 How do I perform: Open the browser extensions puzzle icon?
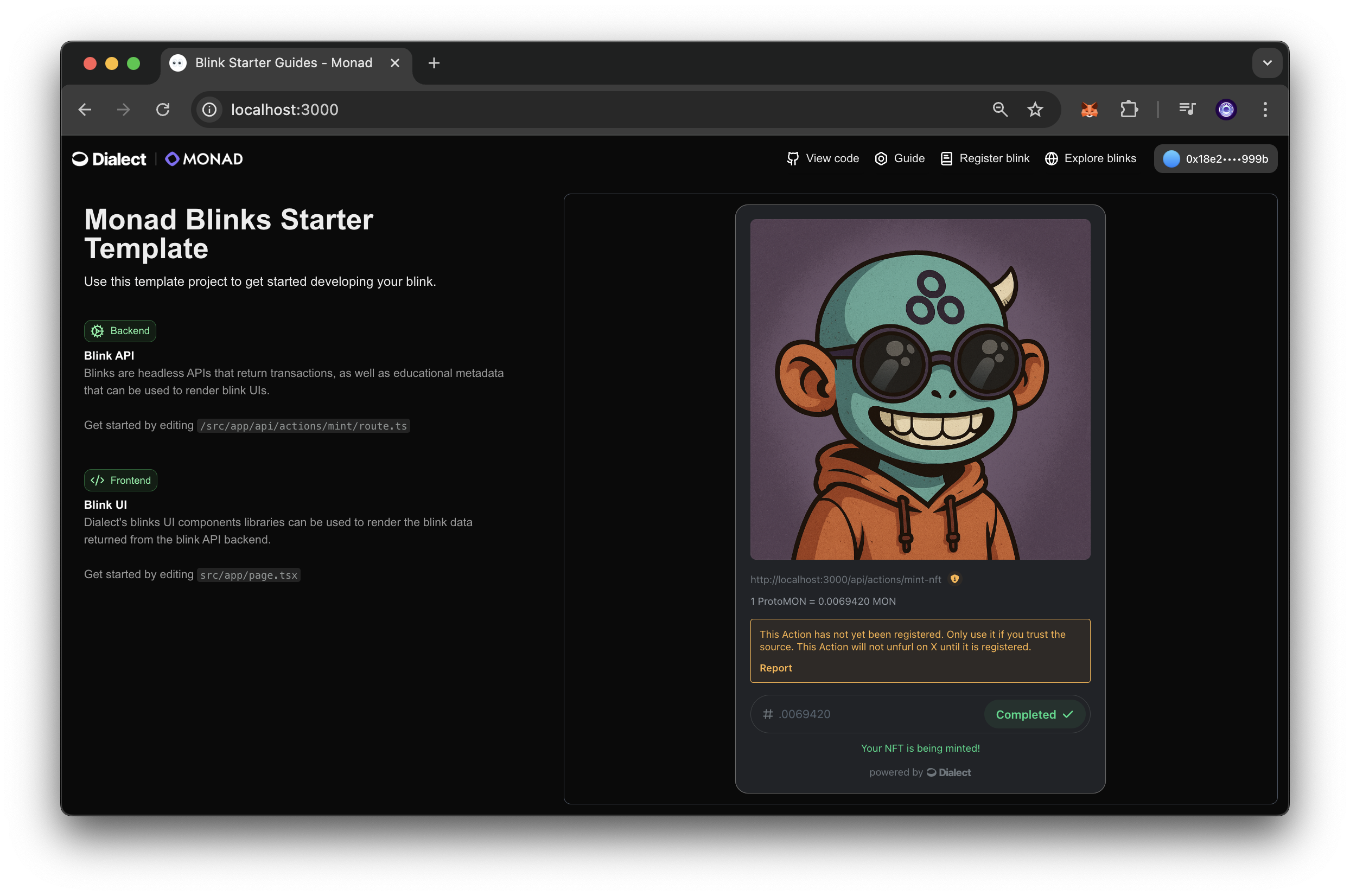click(x=1129, y=109)
